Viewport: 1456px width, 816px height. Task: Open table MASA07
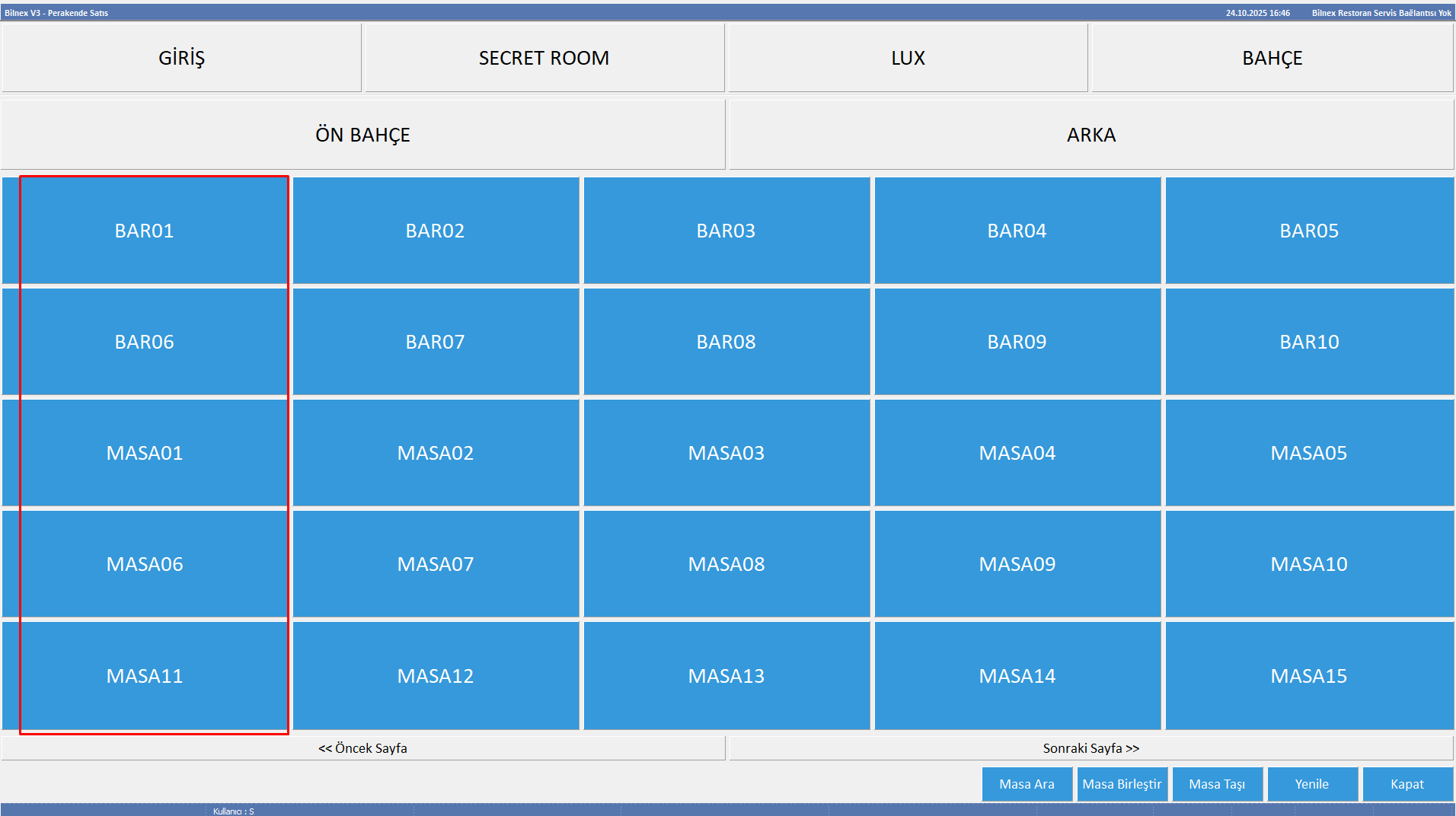point(436,564)
